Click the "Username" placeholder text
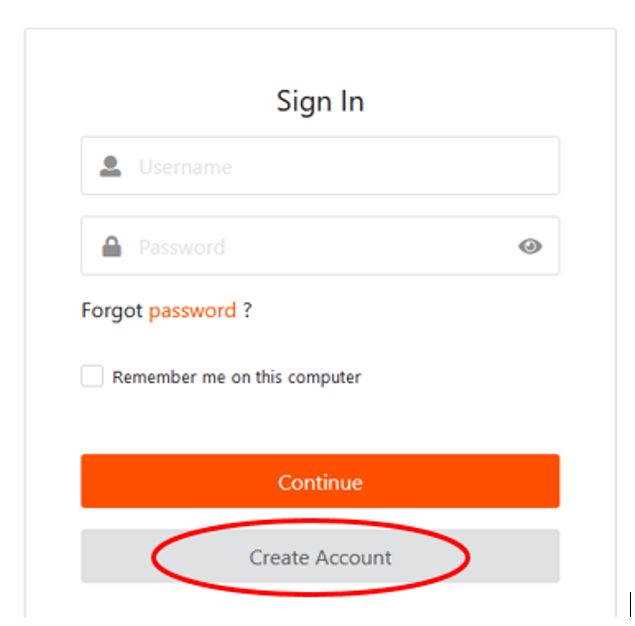 pos(185,167)
